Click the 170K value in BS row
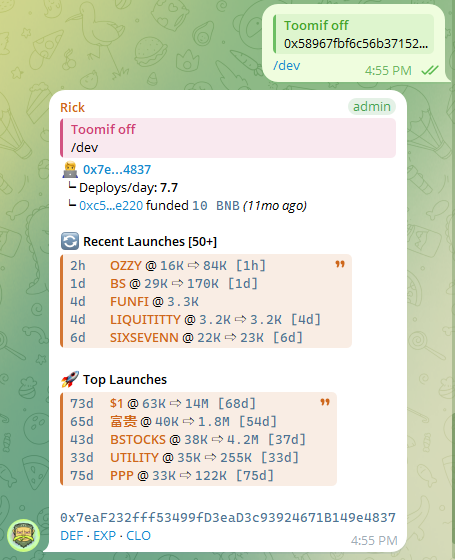455x560 pixels. (x=203, y=284)
